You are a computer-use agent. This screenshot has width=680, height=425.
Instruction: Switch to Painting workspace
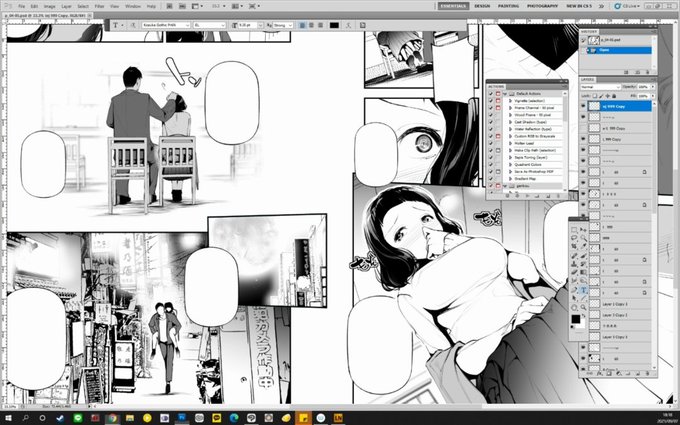(508, 6)
